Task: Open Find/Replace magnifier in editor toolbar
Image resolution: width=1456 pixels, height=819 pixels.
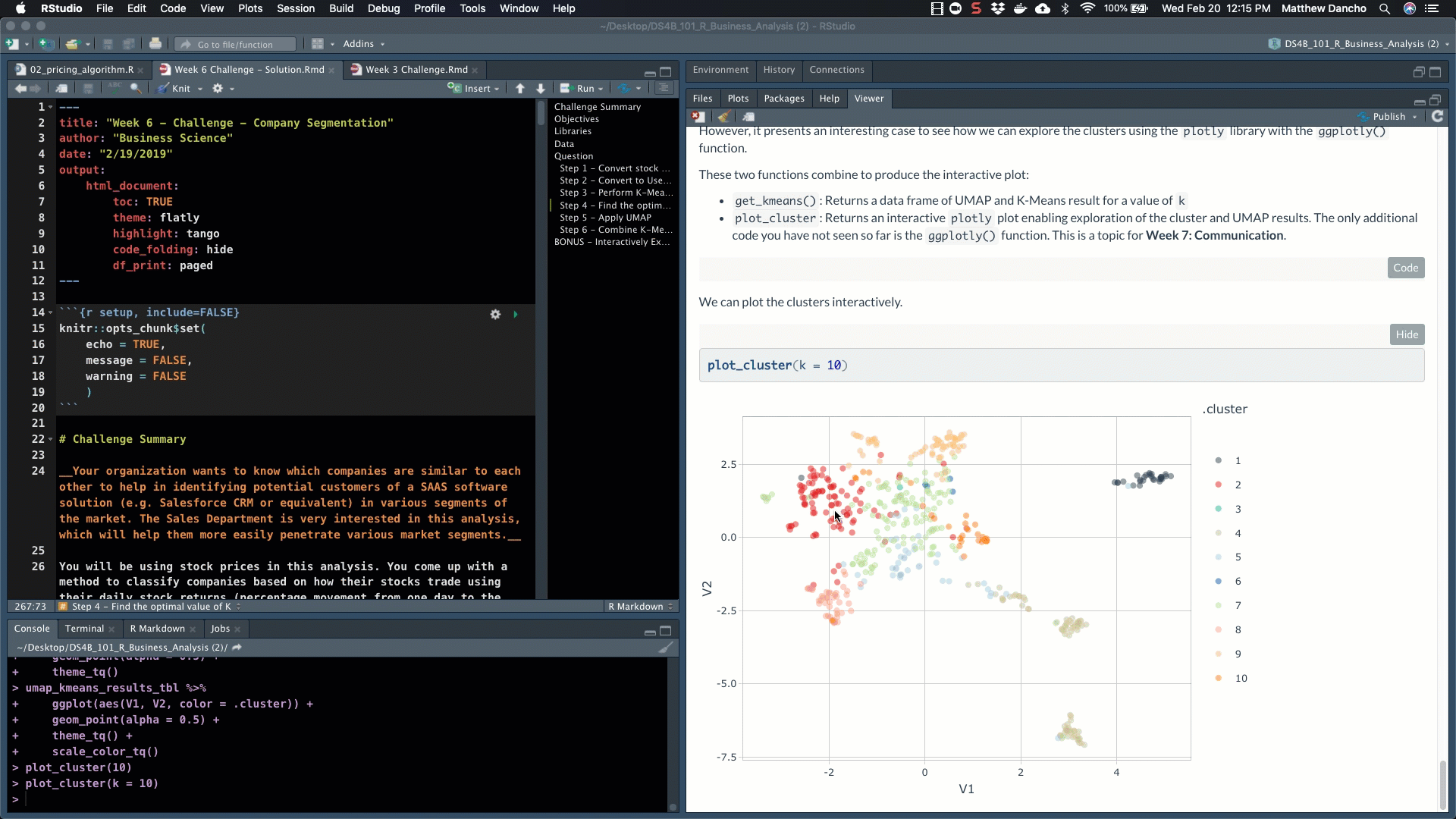Action: (136, 89)
